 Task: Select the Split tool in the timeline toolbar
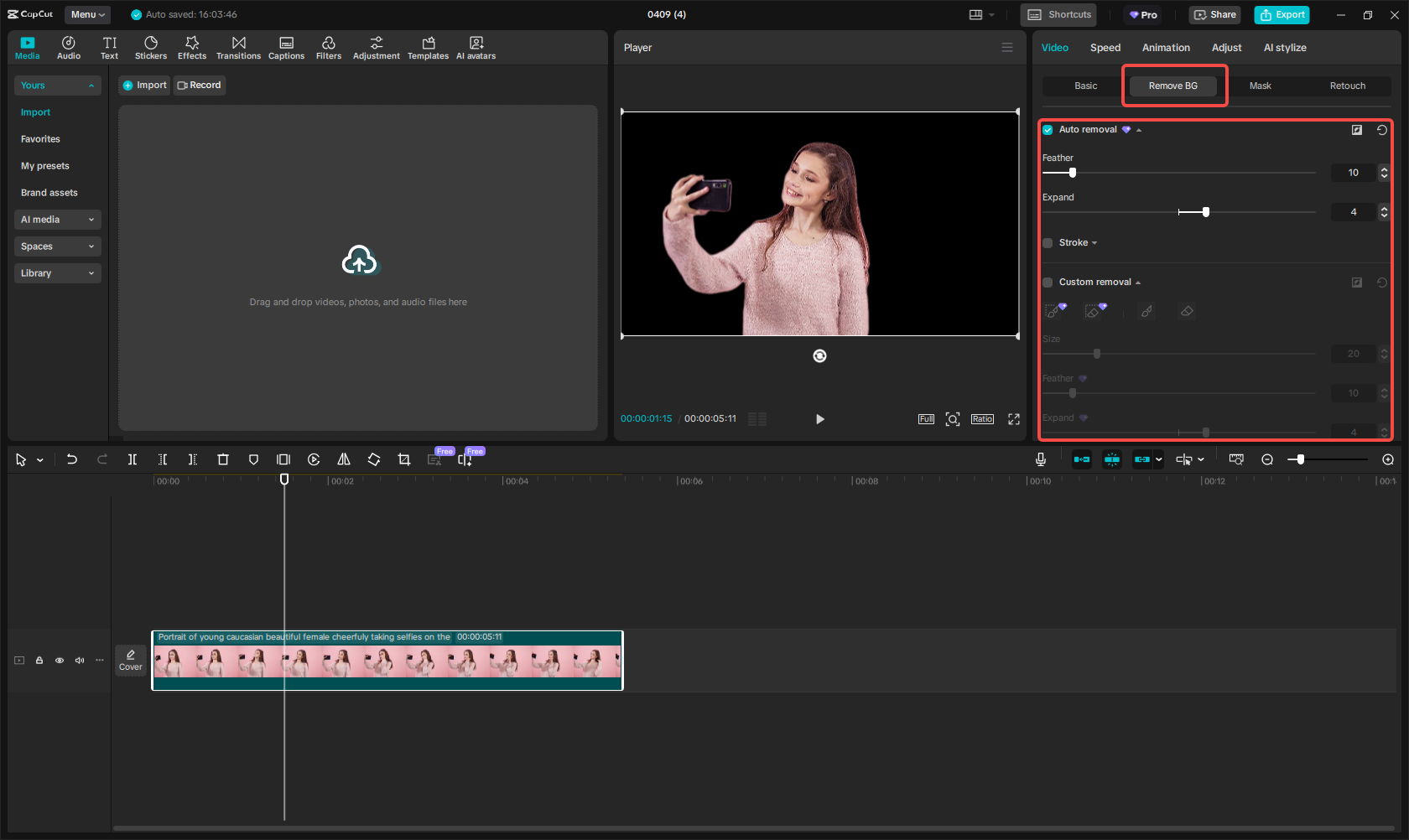(x=132, y=459)
